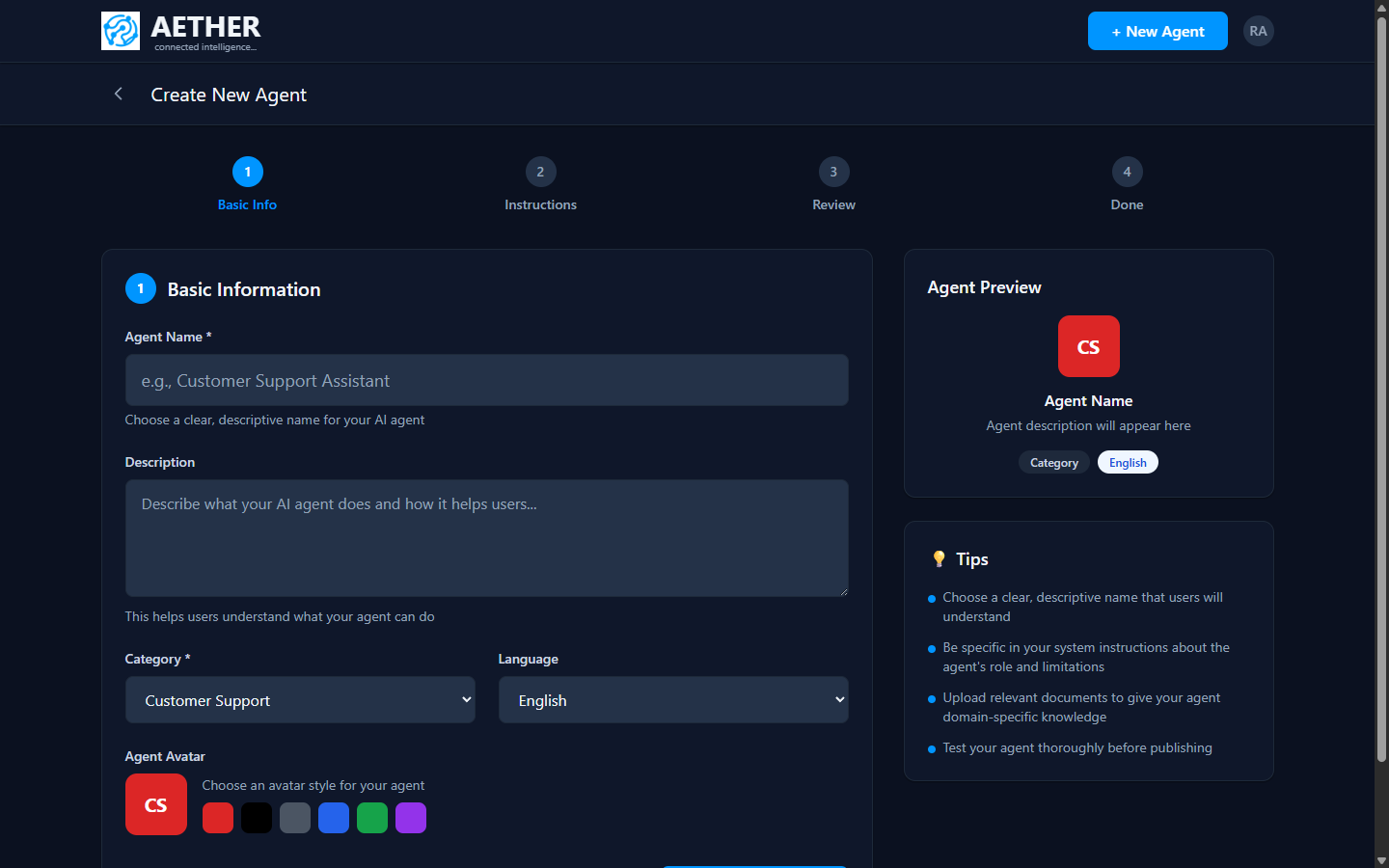Viewport: 1389px width, 868px height.
Task: Click the English tag in Agent Preview
Action: [1128, 463]
